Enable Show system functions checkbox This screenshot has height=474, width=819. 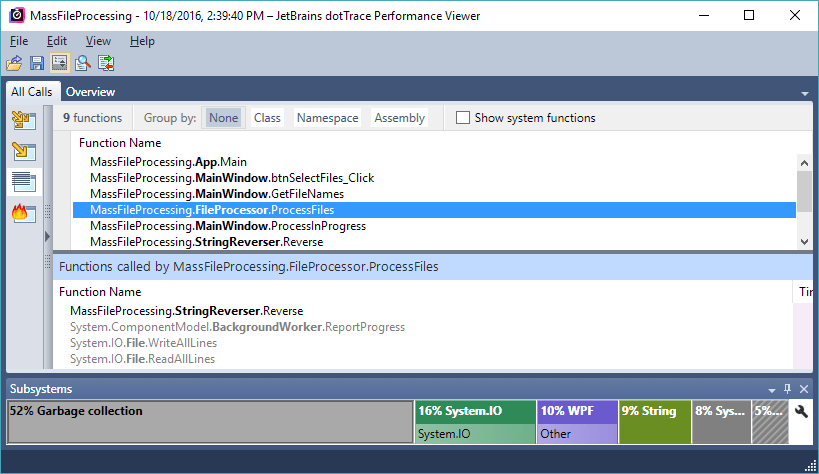point(462,118)
